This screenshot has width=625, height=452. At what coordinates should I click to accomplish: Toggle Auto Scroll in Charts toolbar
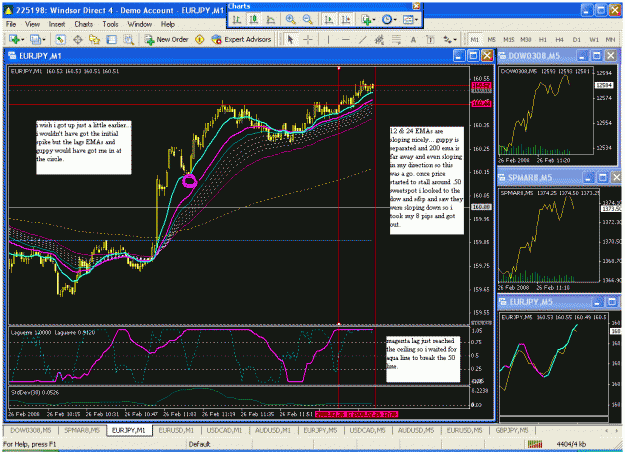pos(329,19)
